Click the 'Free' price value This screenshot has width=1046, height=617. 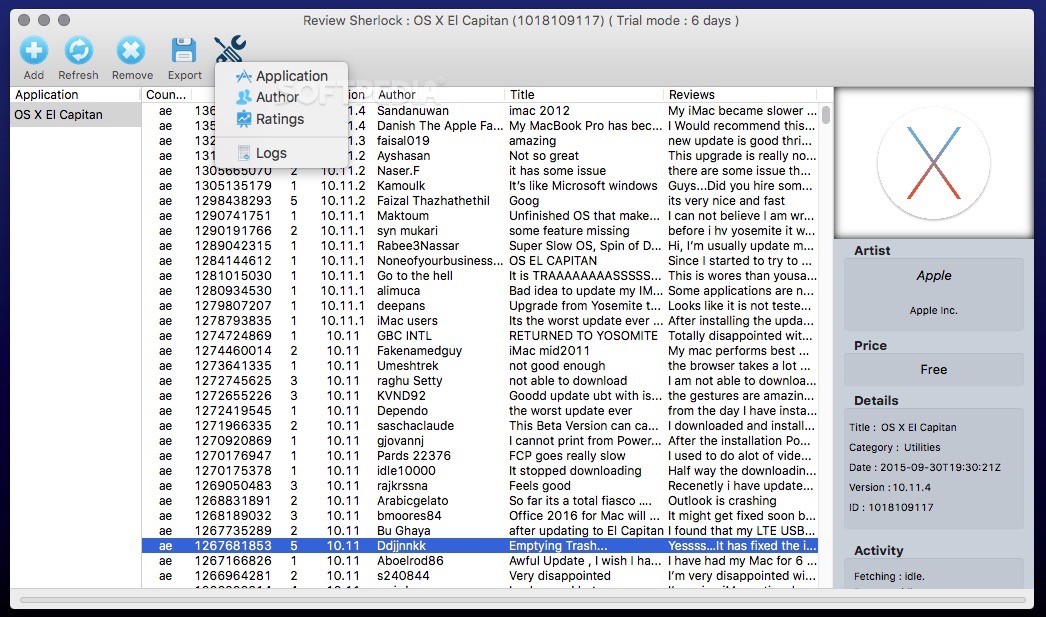(933, 370)
